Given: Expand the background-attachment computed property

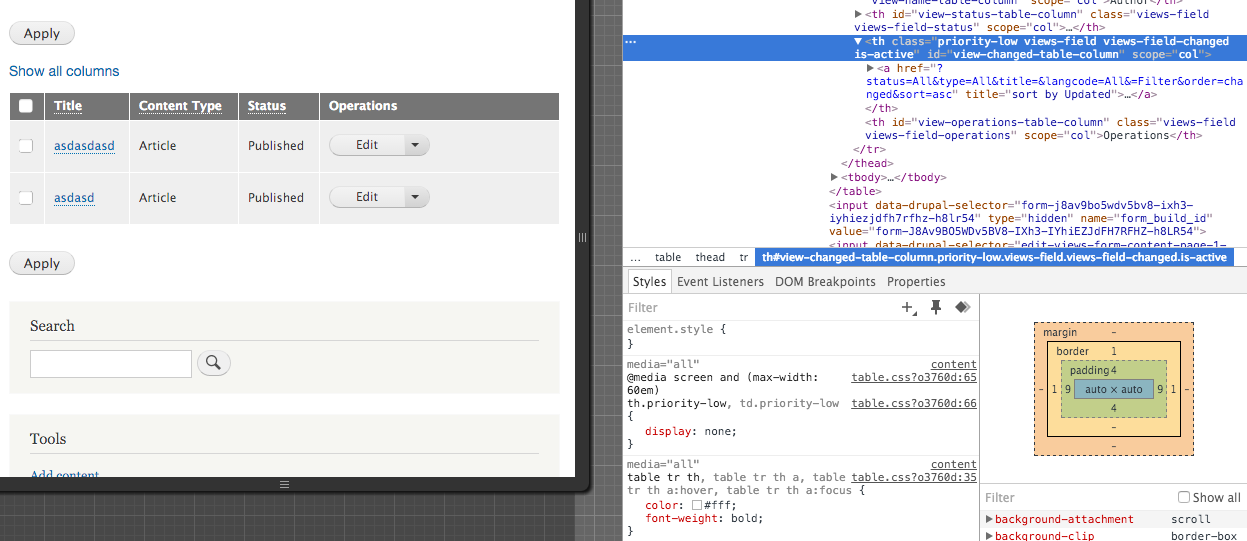Looking at the screenshot, I should [x=989, y=520].
